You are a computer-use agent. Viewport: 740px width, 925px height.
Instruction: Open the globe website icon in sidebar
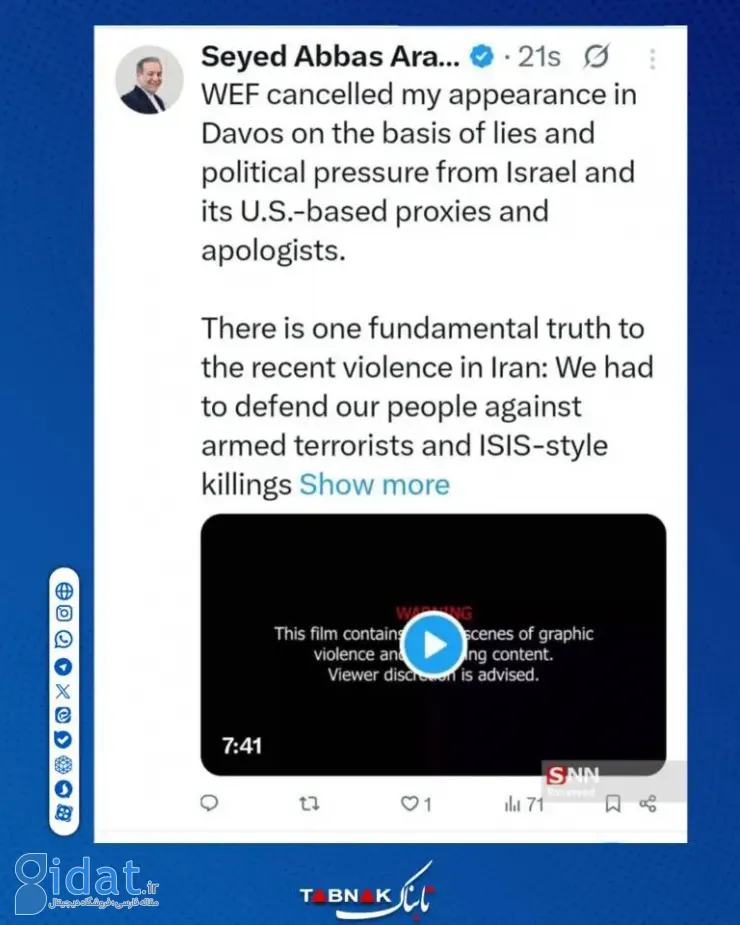click(64, 591)
